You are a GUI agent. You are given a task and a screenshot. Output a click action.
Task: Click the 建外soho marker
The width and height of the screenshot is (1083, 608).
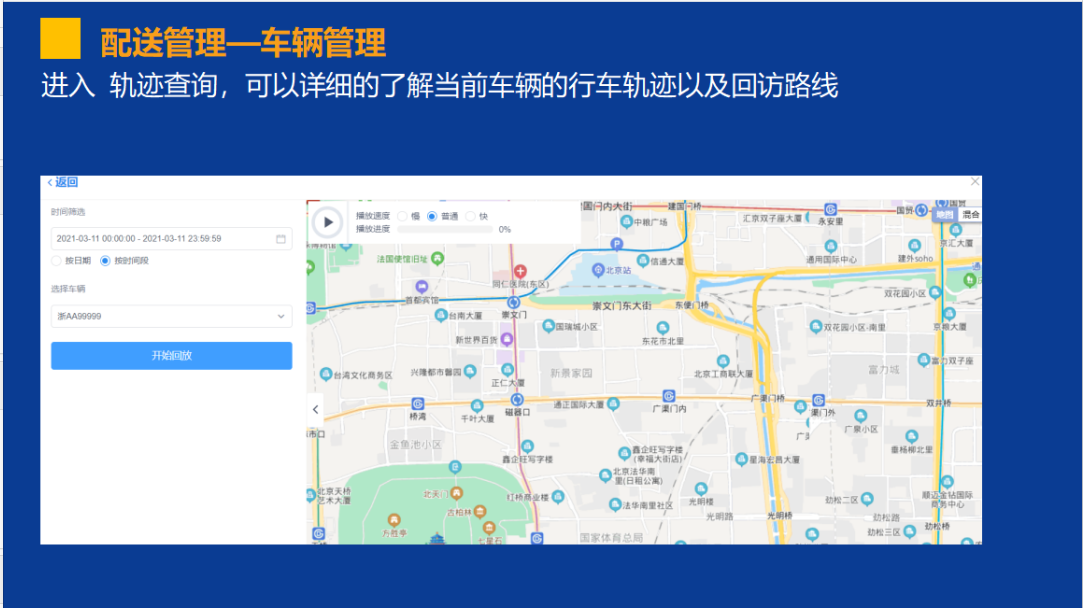coord(914,245)
